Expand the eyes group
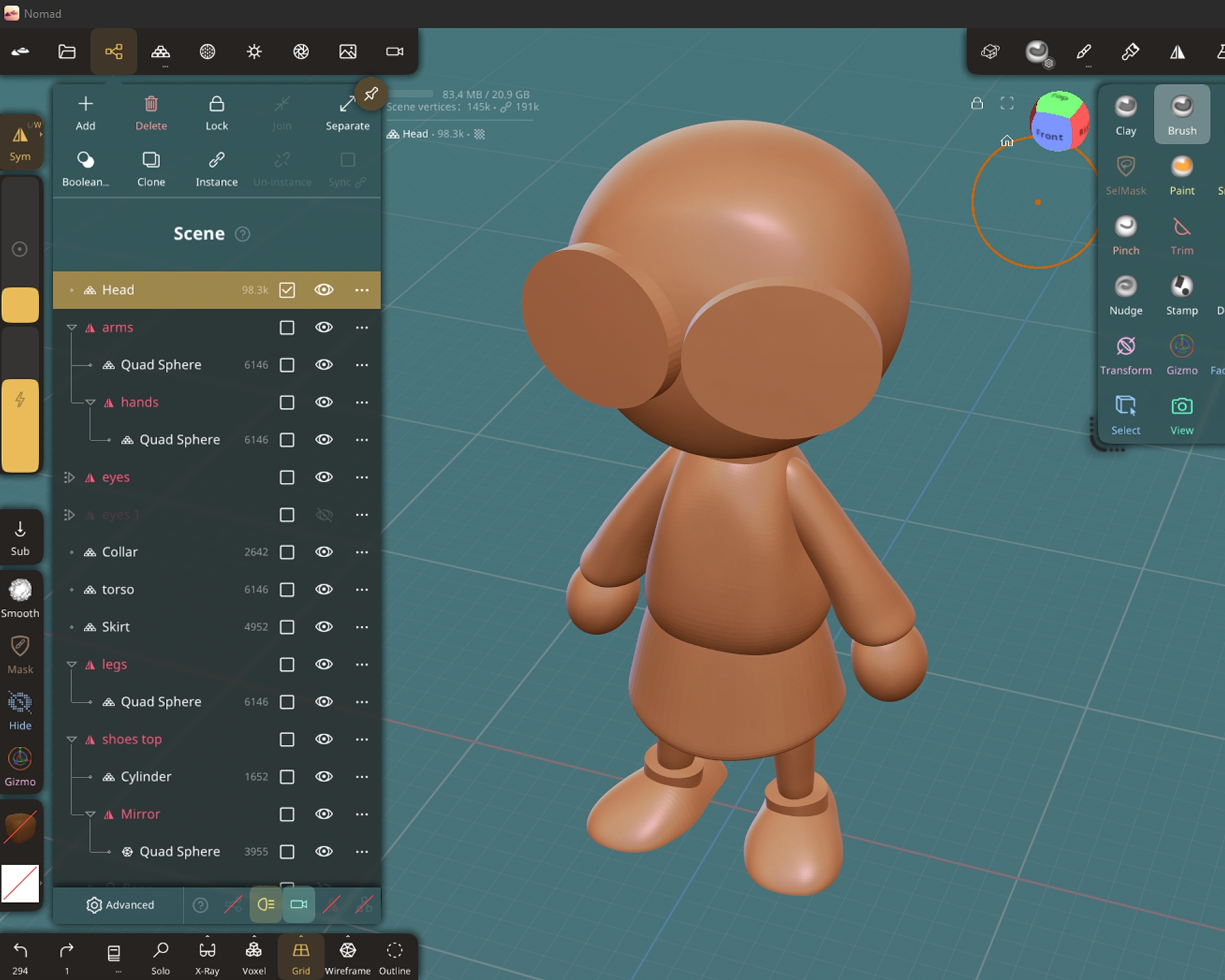The image size is (1225, 980). tap(69, 478)
